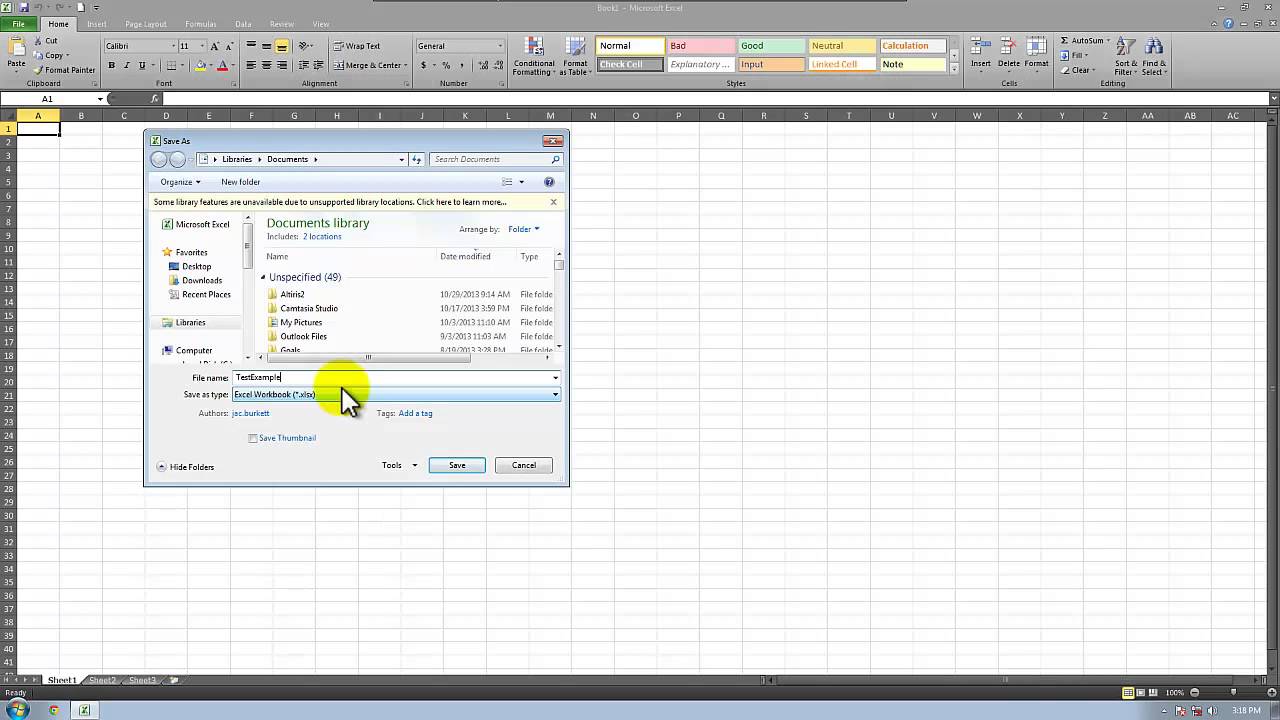Dismiss the library features warning bar
Viewport: 1280px width, 720px height.
[x=553, y=202]
